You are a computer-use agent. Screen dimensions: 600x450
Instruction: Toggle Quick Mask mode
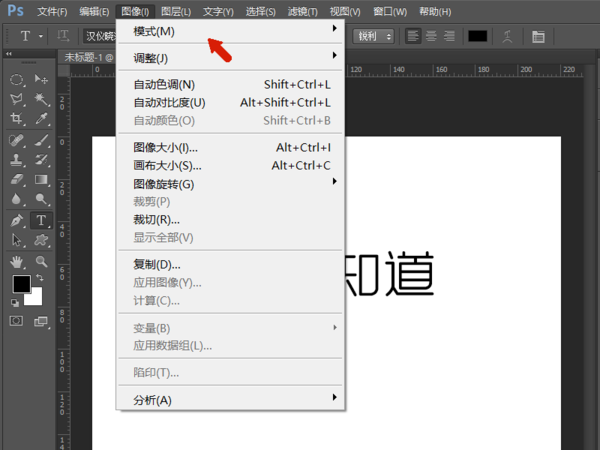click(16, 321)
